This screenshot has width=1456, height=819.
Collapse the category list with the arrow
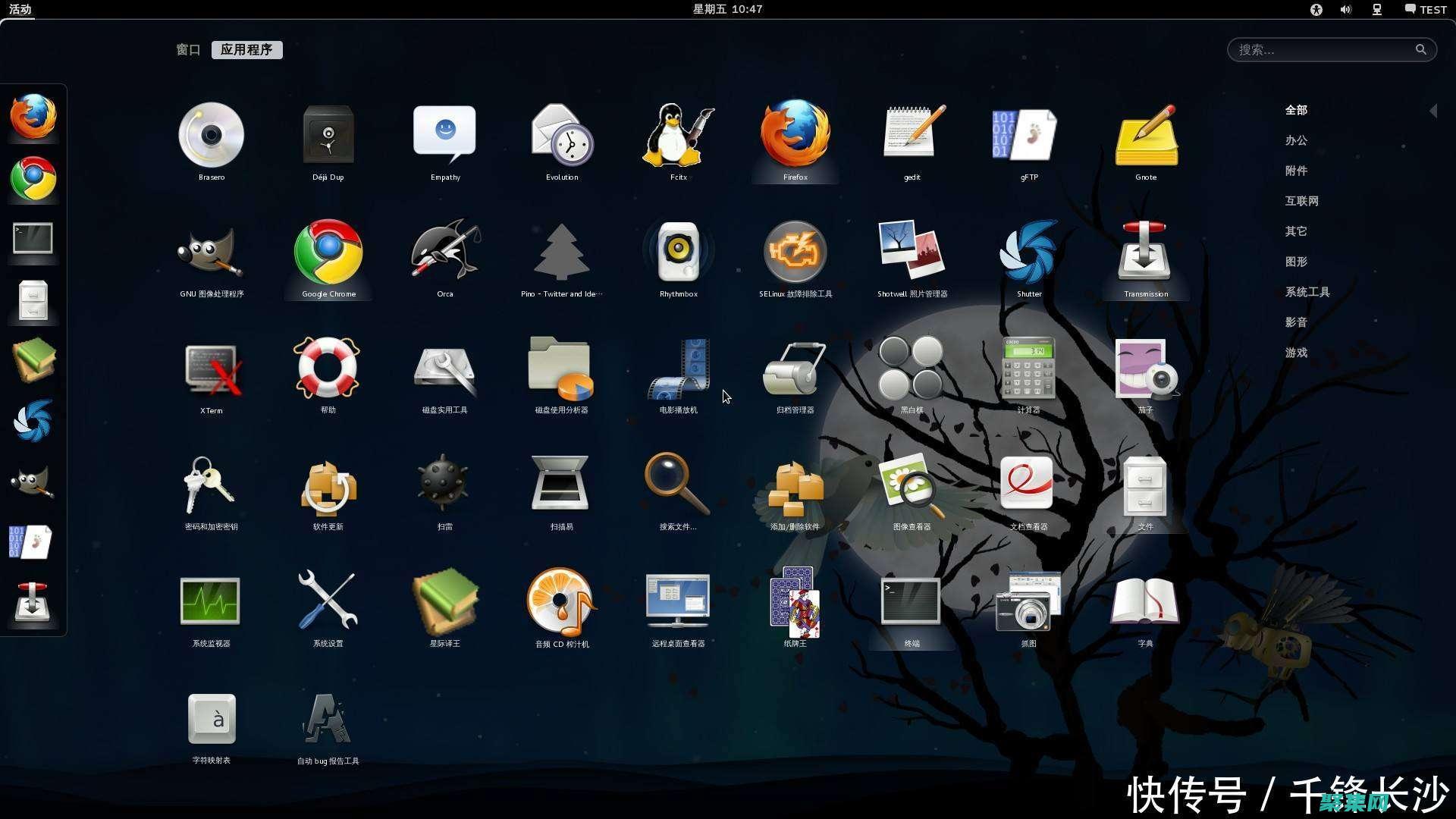point(1435,110)
